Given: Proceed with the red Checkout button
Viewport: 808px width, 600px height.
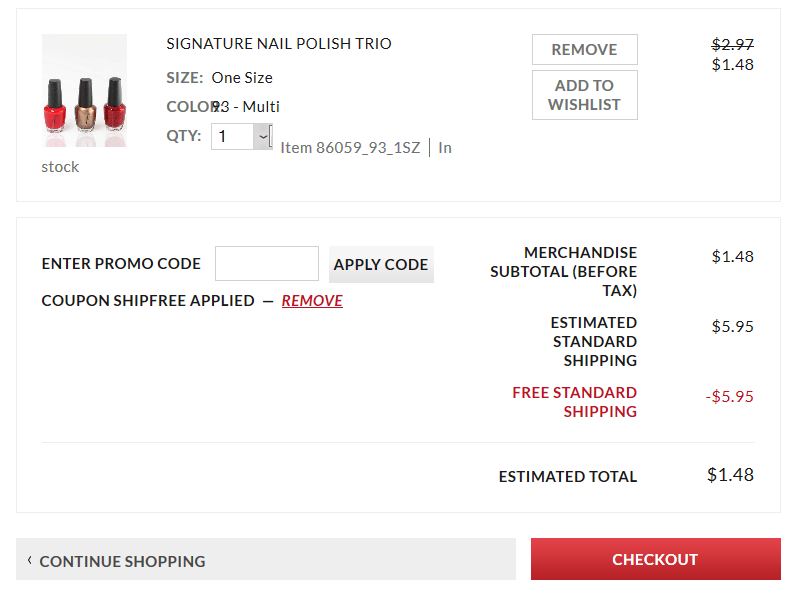Looking at the screenshot, I should (655, 560).
